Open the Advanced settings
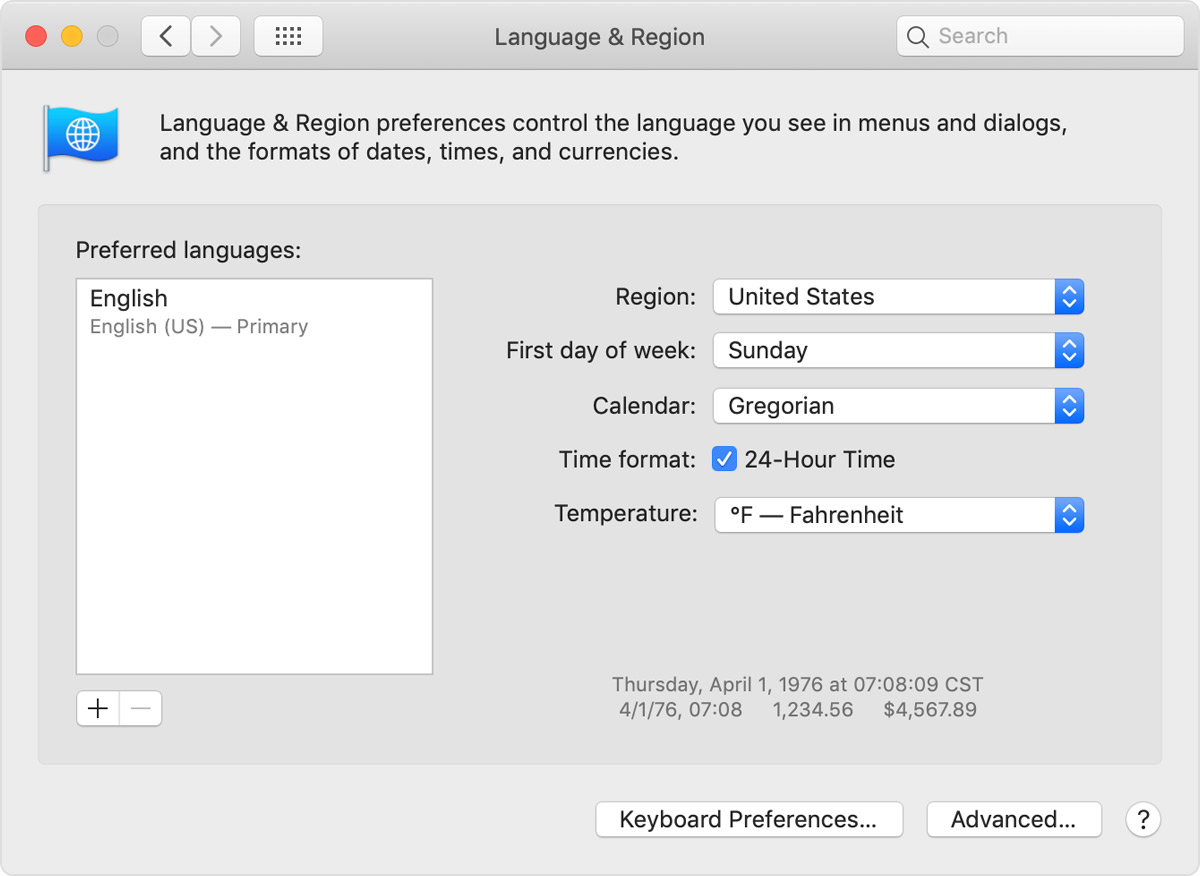This screenshot has width=1200, height=876. (1014, 820)
